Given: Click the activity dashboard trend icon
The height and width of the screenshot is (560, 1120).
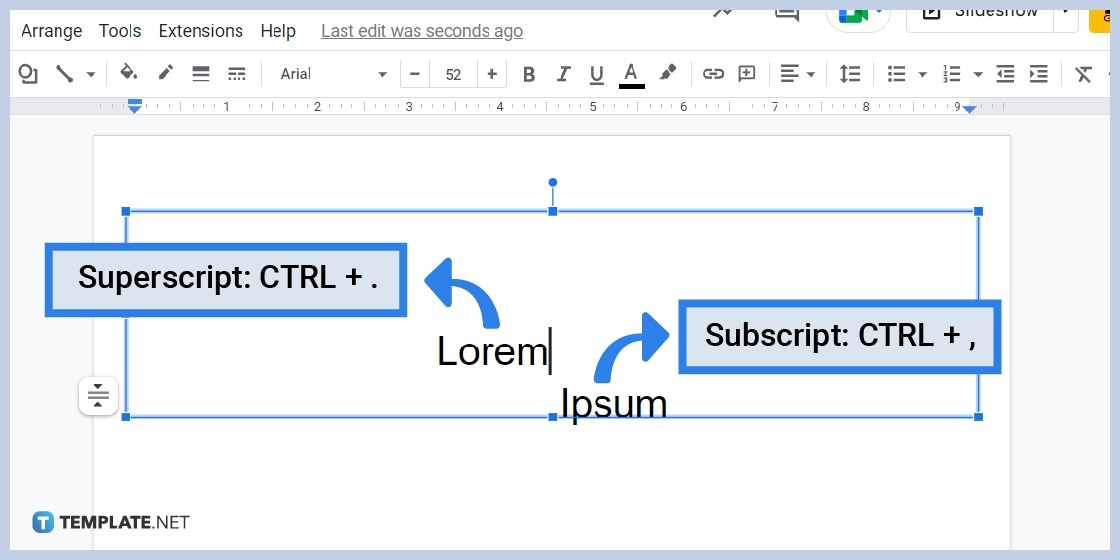Looking at the screenshot, I should click(725, 14).
